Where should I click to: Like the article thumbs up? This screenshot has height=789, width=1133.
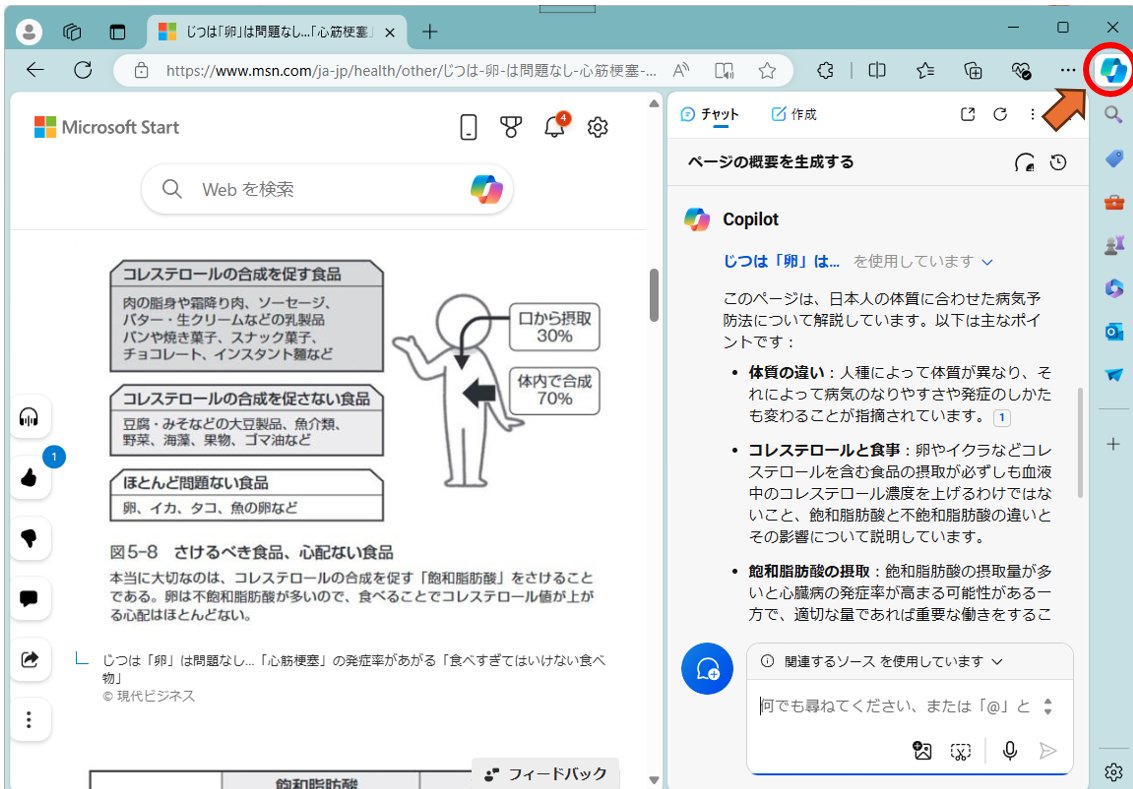pyautogui.click(x=29, y=478)
